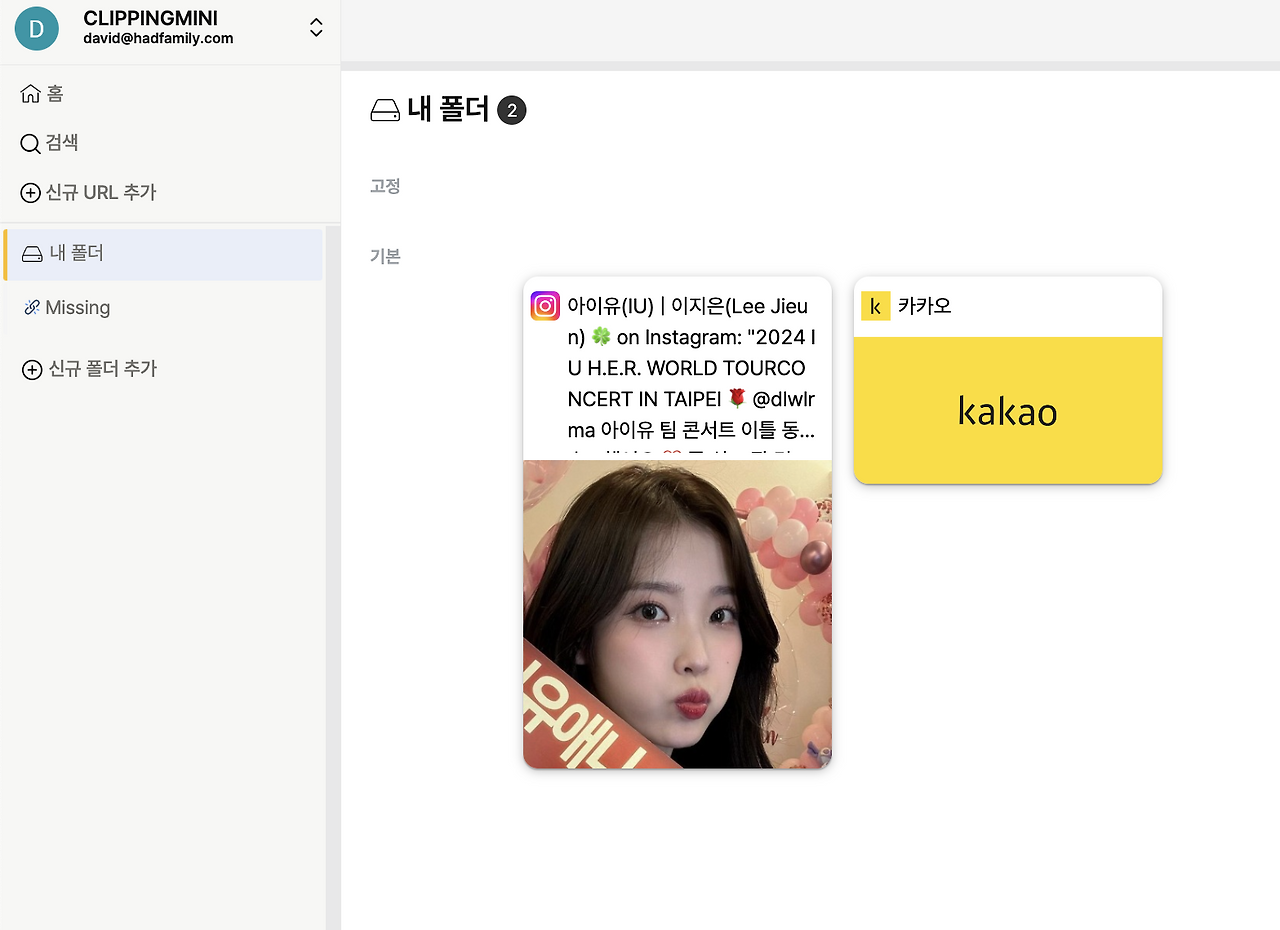Screen dimensions: 1280x930
Task: Click the drawer icon next to 내 폴더 heading
Action: click(x=385, y=110)
